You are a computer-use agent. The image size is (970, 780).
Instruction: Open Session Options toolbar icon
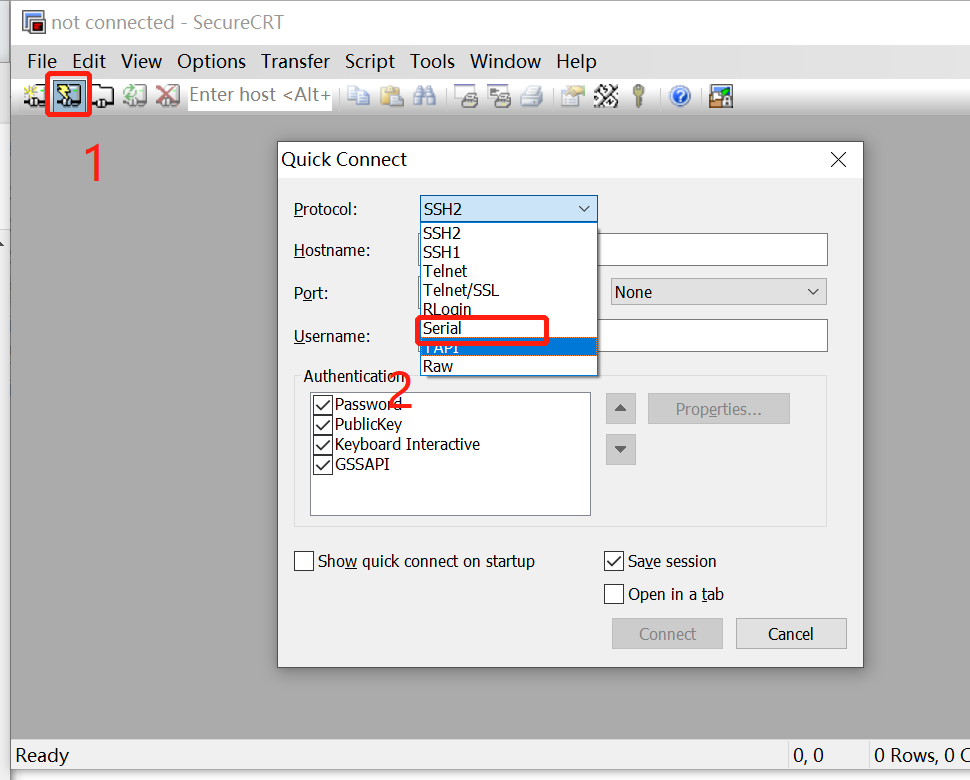click(x=573, y=96)
